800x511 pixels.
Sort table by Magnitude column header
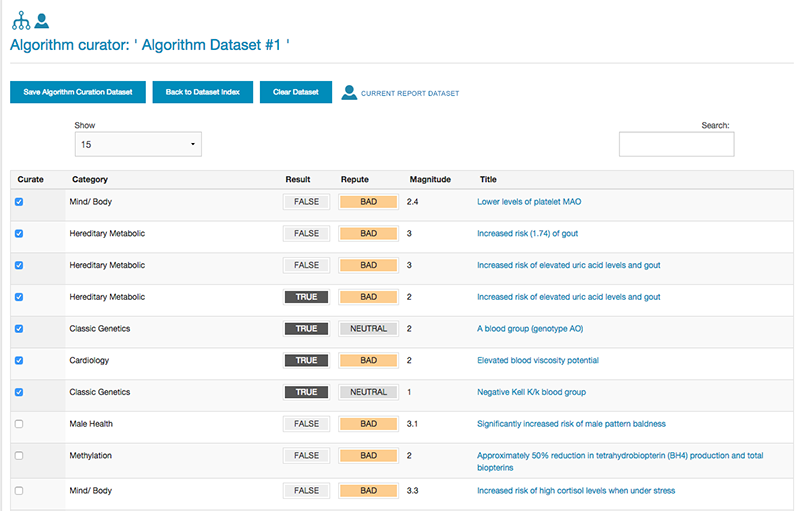[430, 180]
